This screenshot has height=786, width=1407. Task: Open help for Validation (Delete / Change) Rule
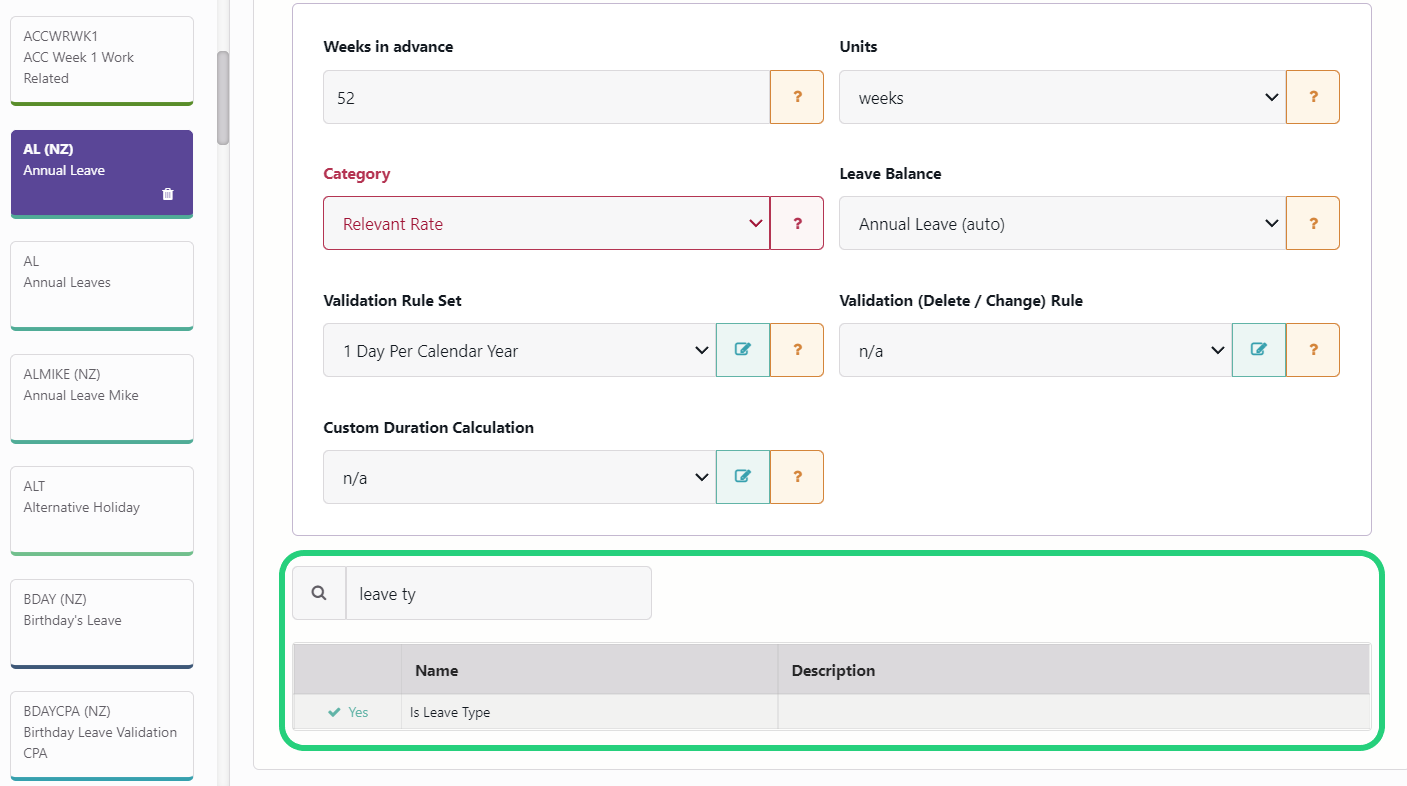[x=1313, y=350]
